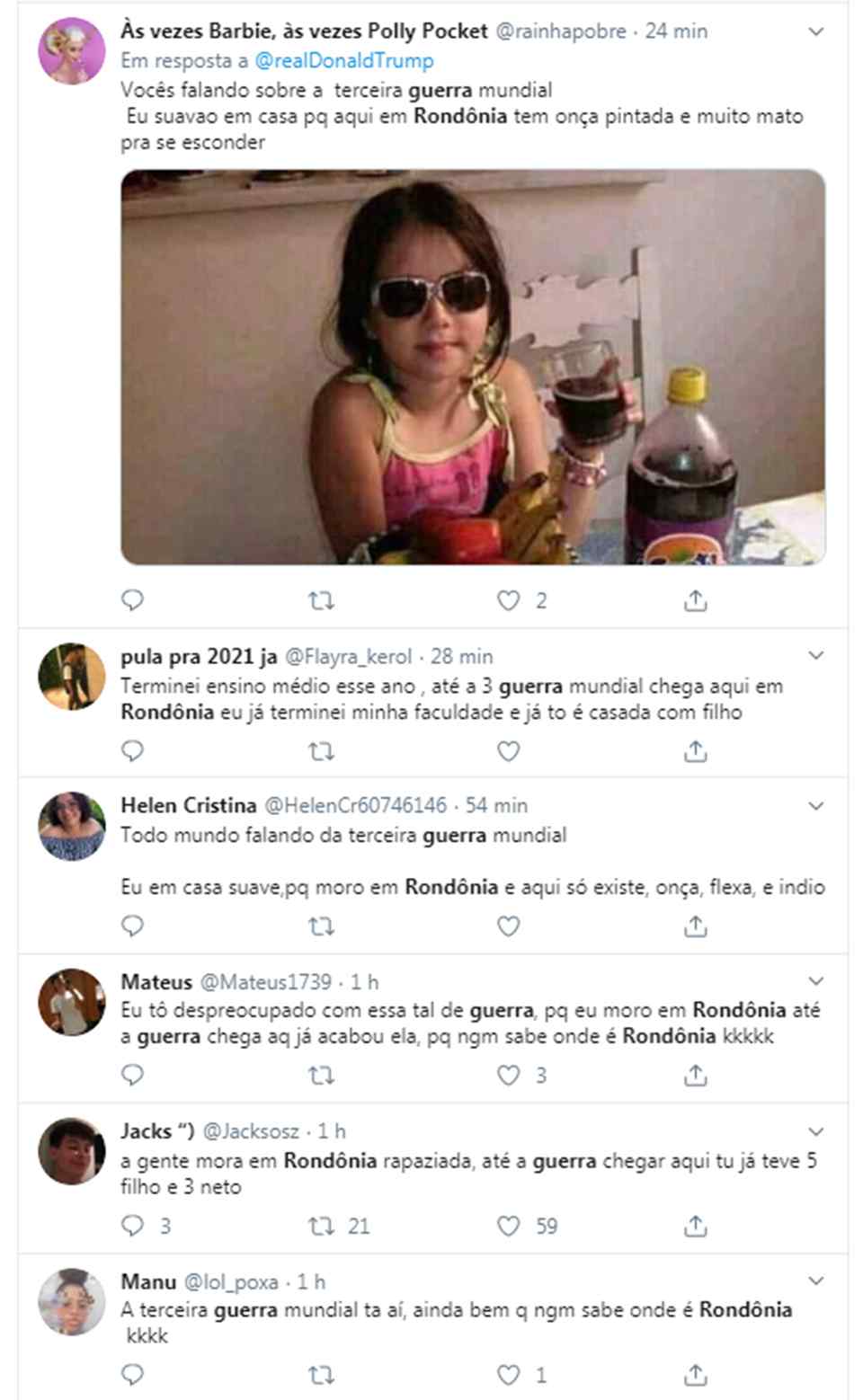This screenshot has height=1400, width=863.
Task: Retweet the Jacks tweet with 21 retweets
Action: 321,1226
